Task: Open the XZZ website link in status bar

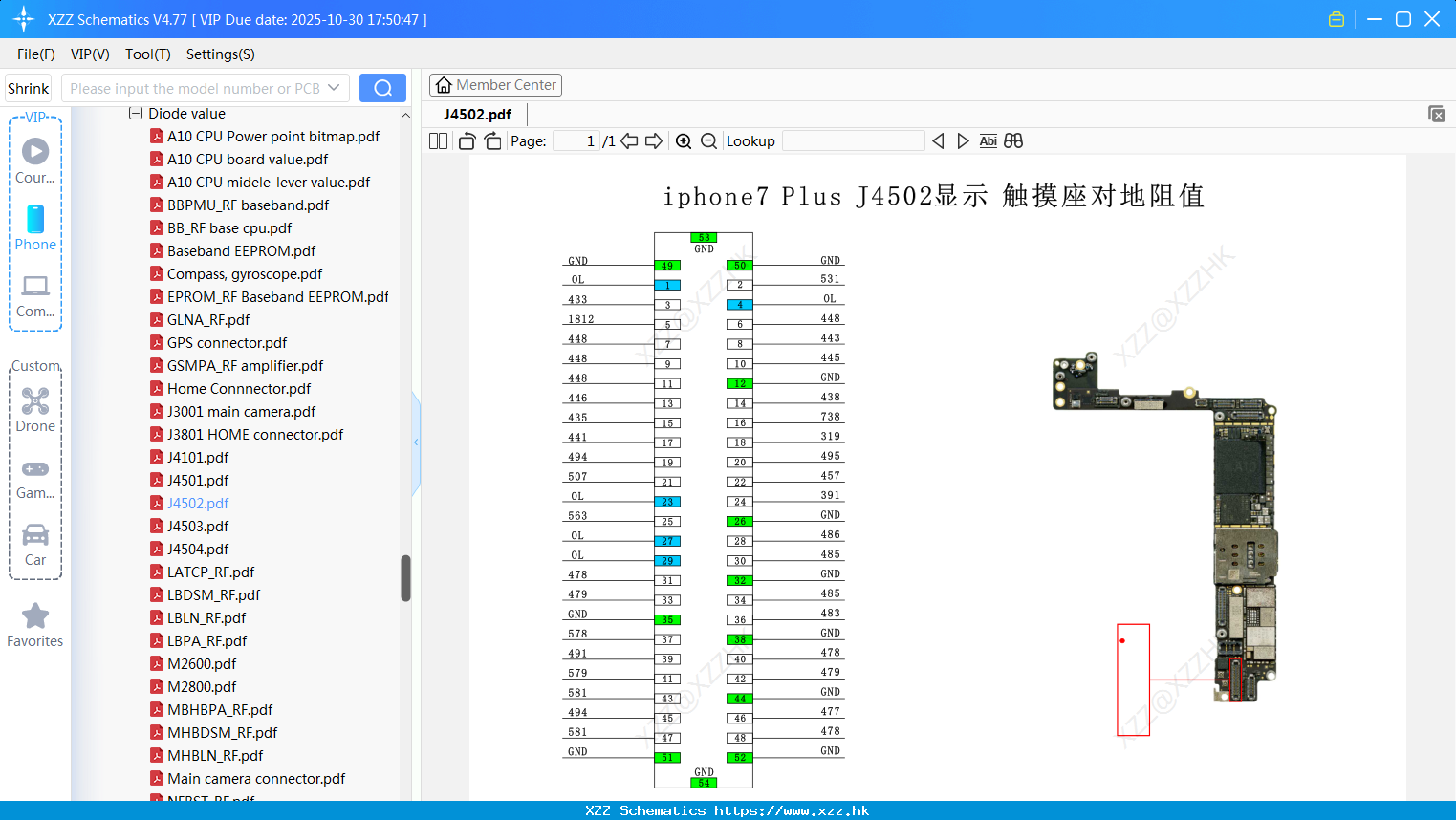Action: point(792,810)
